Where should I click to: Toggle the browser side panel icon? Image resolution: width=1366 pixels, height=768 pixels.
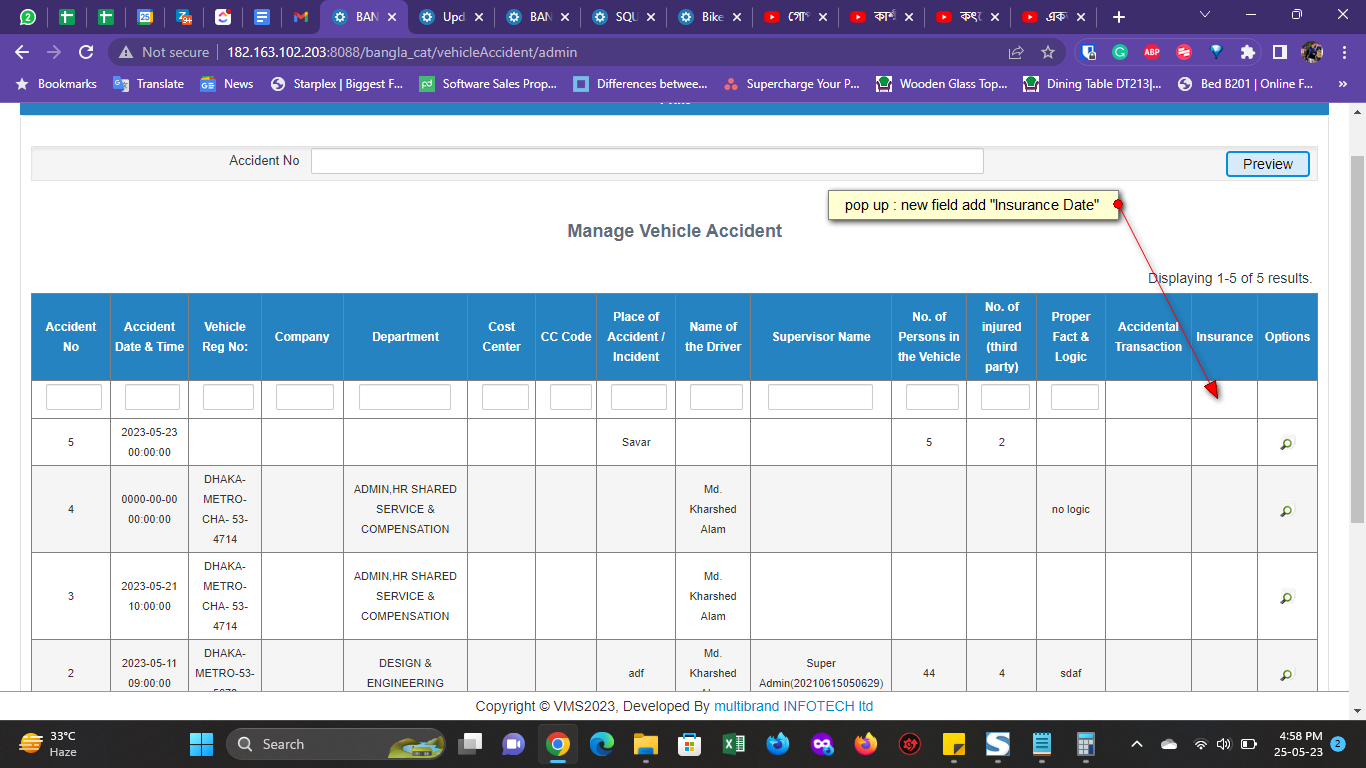point(1279,52)
